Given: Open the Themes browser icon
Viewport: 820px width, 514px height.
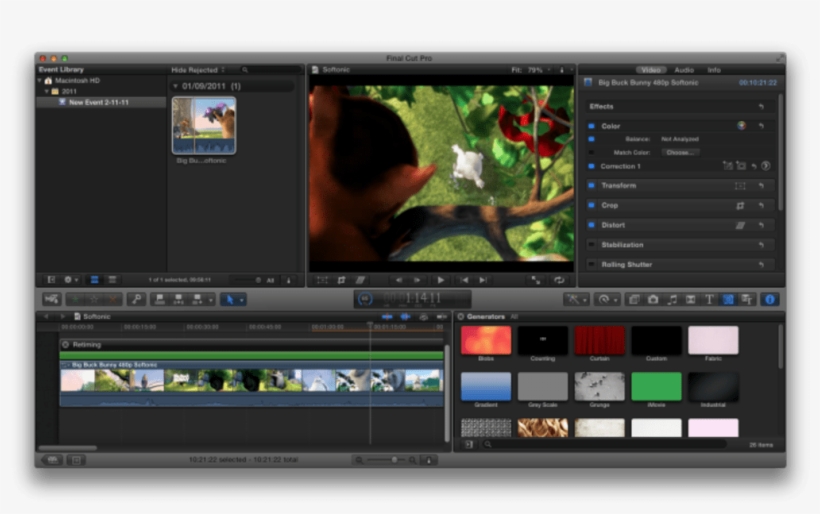Looking at the screenshot, I should [747, 299].
